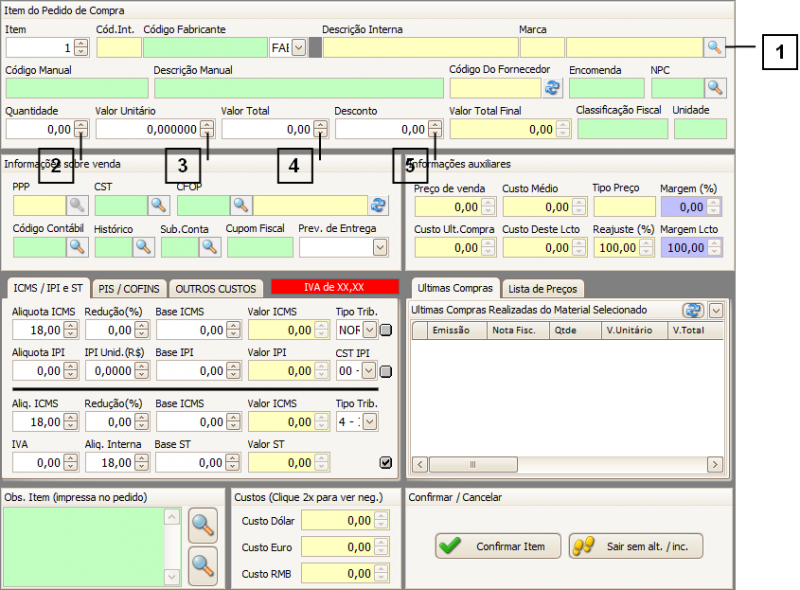Toggle checkbox next to ICMS Tipo Trib.
Image resolution: width=800 pixels, height=590 pixels.
(386, 330)
